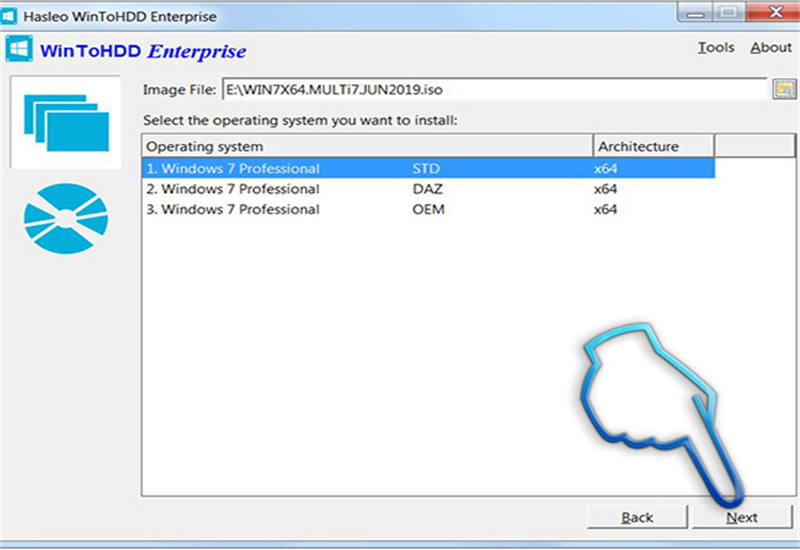Select the disc sidebar icon
800x550 pixels.
click(66, 218)
